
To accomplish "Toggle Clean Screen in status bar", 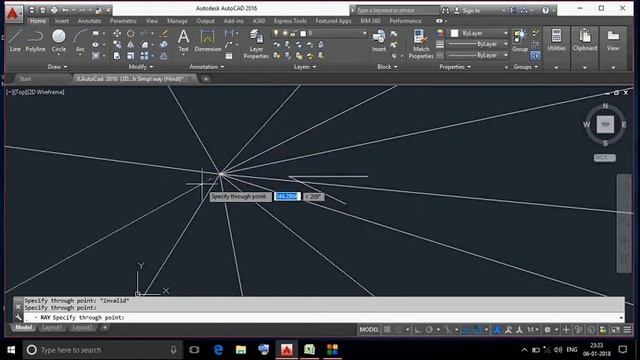I will (x=616, y=329).
